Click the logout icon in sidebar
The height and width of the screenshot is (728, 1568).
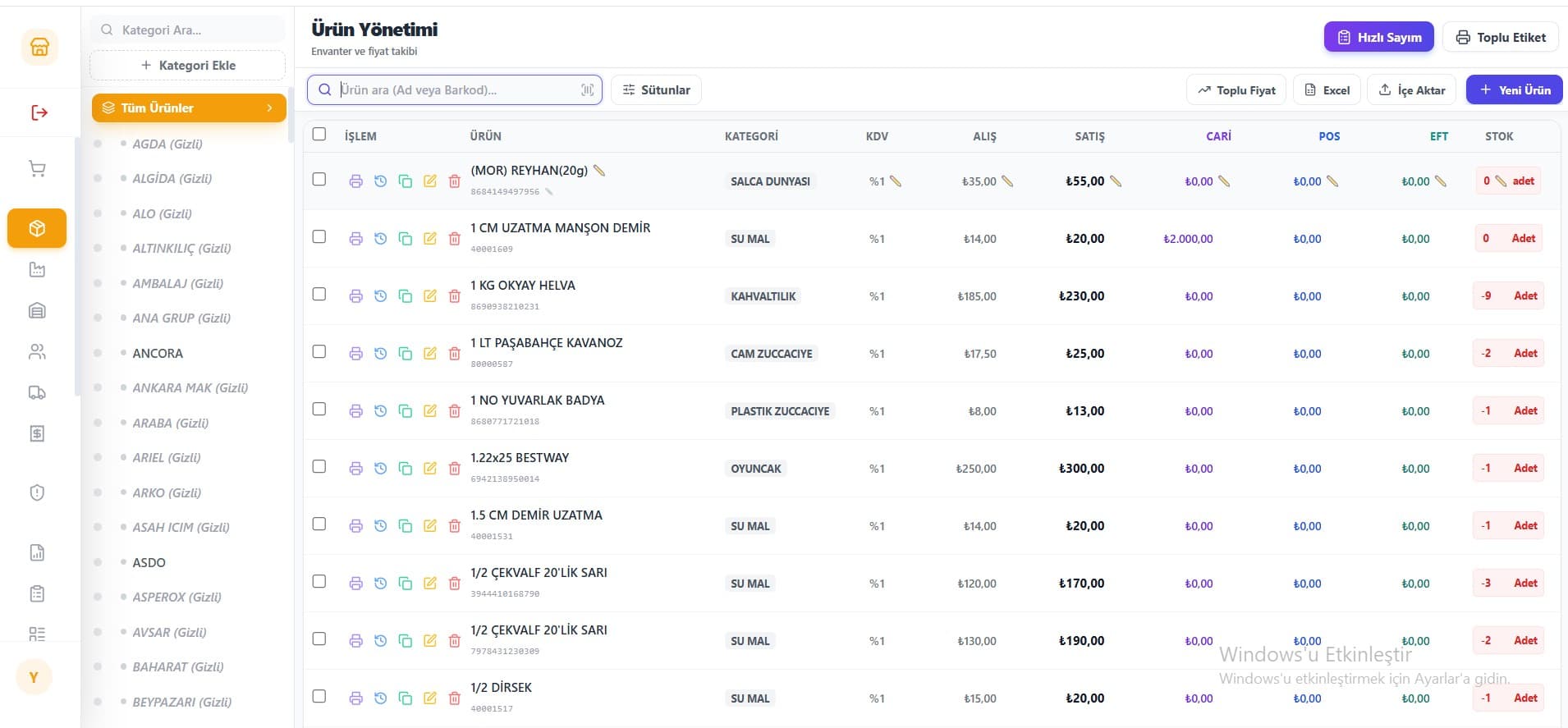(x=39, y=112)
